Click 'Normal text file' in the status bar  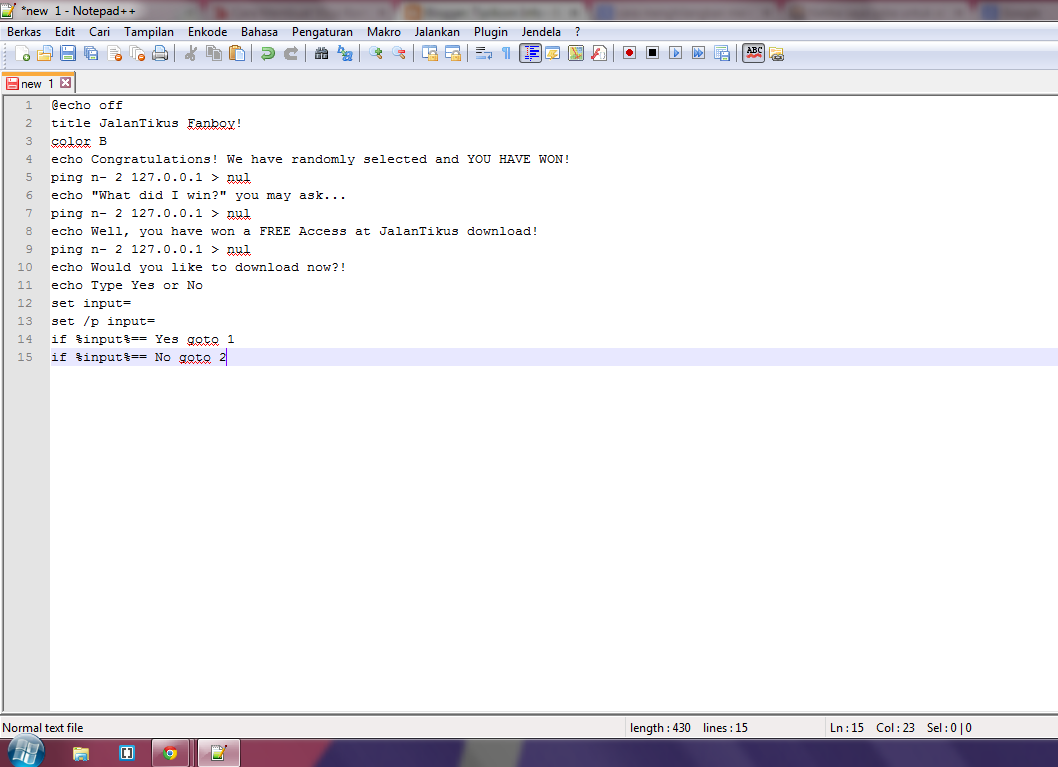(x=43, y=728)
